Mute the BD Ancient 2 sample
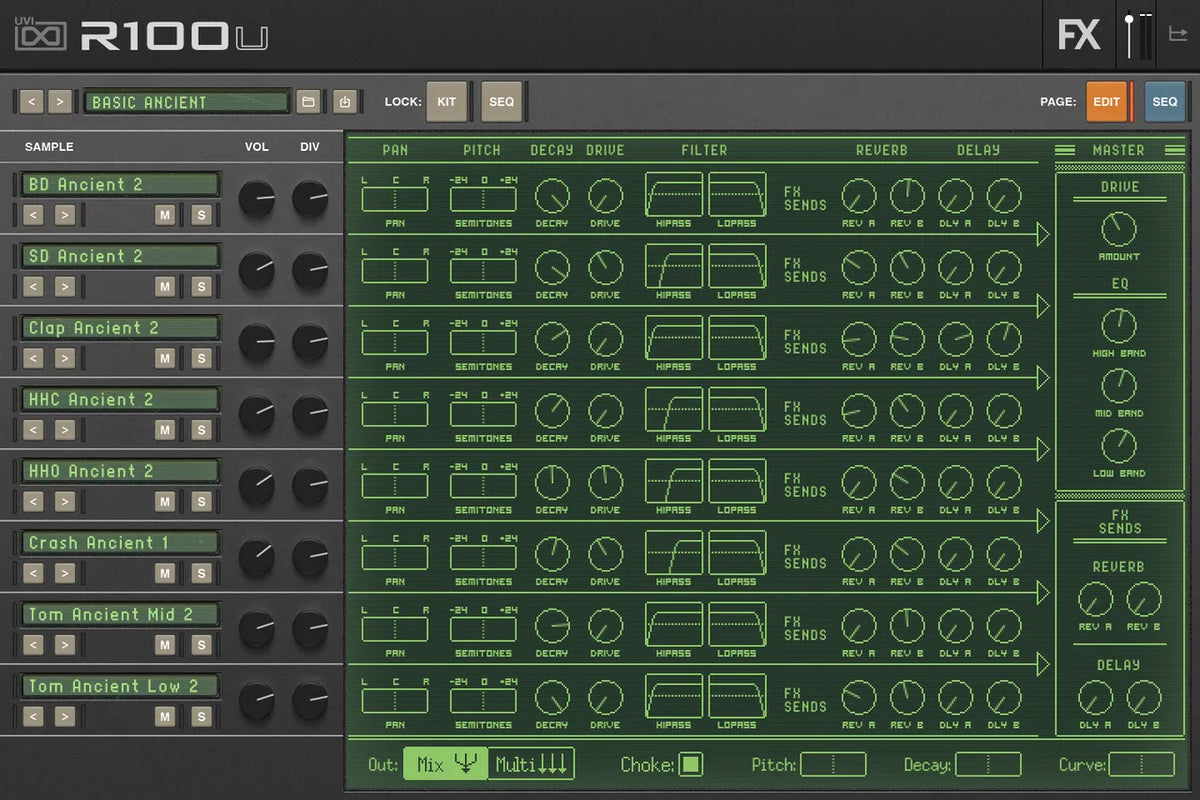Screen dimensions: 1200x800 pos(165,215)
